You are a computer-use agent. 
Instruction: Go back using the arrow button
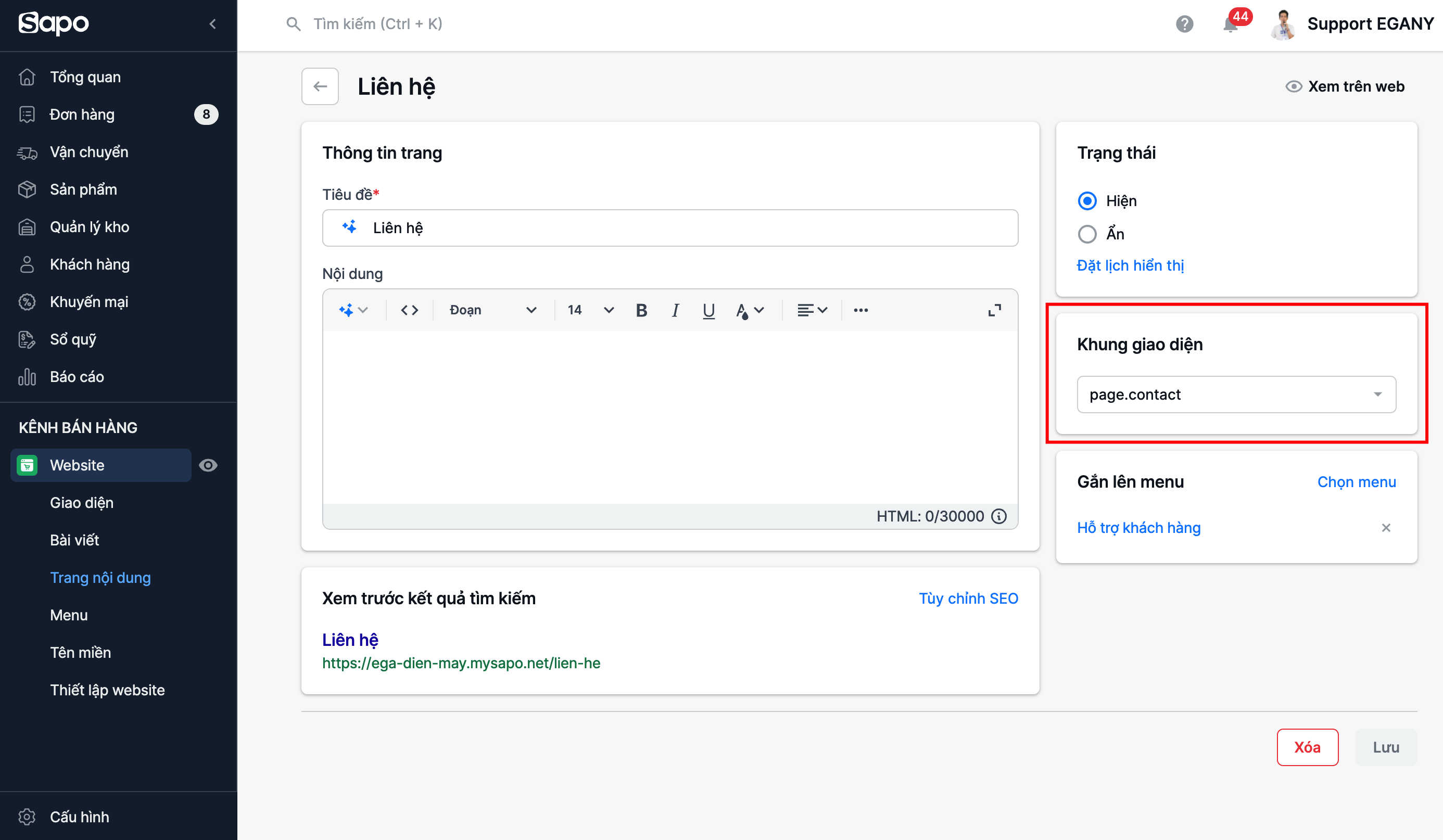(320, 86)
